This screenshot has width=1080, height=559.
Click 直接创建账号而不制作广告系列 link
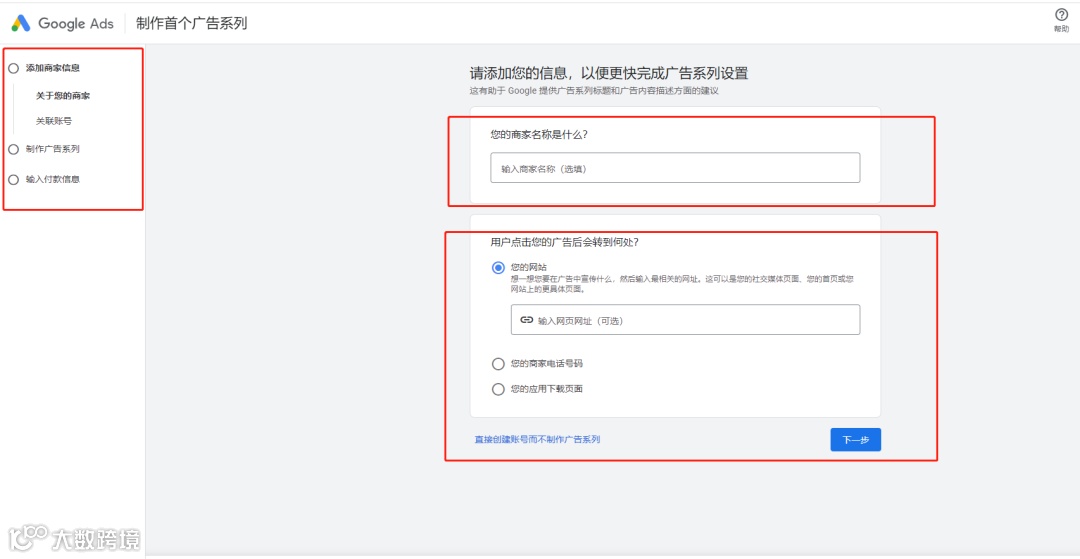[x=537, y=439]
